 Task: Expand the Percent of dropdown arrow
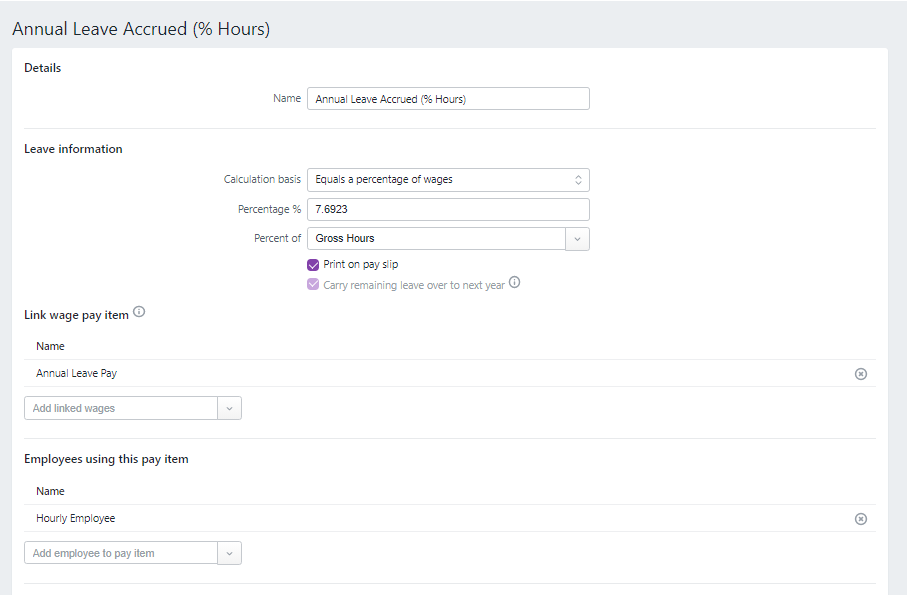[577, 239]
